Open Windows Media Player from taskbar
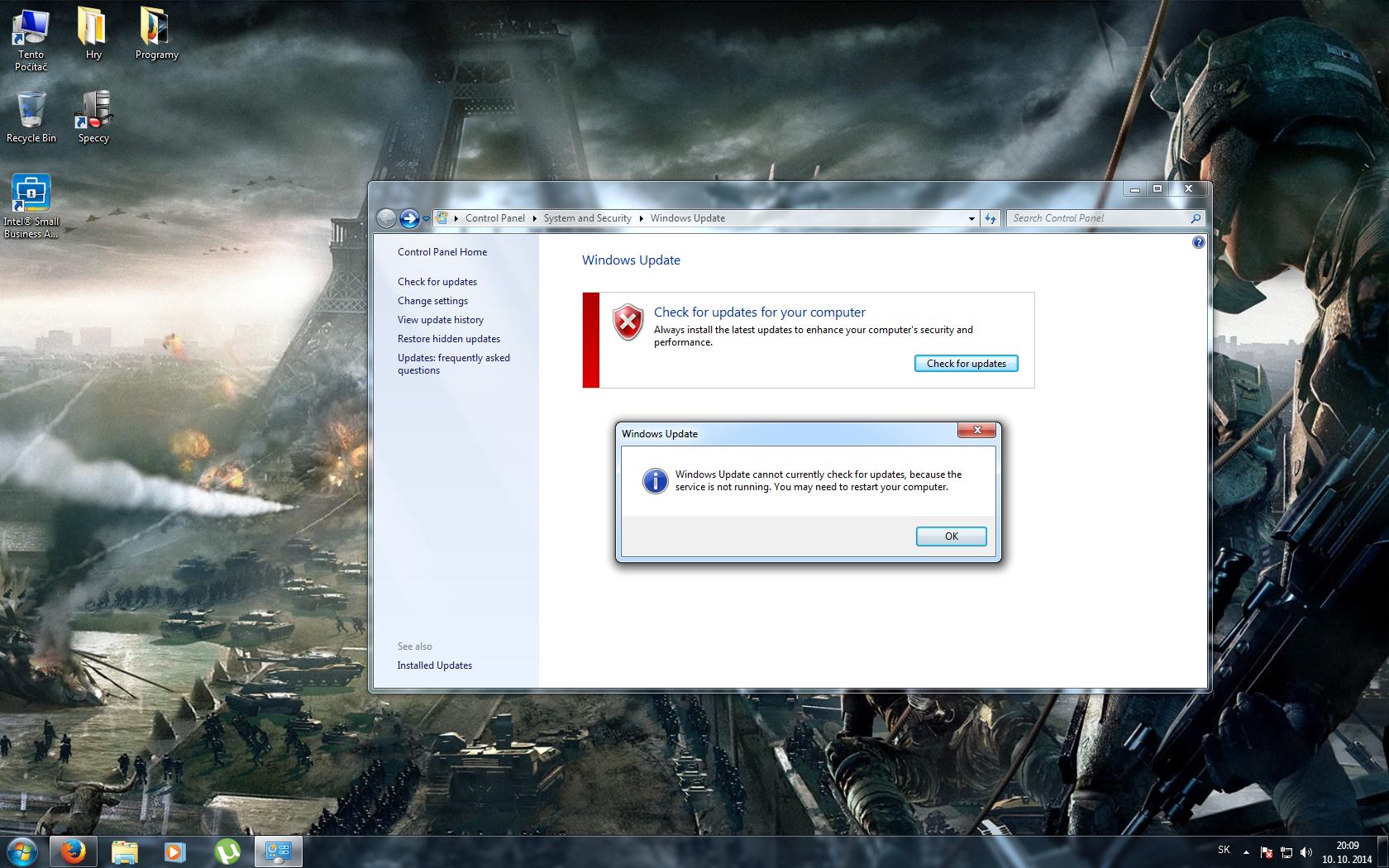The image size is (1389, 868). tap(174, 851)
